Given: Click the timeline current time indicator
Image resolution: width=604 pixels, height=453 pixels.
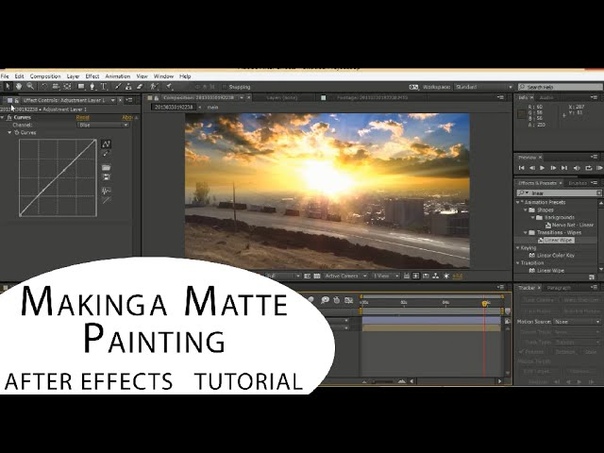Looking at the screenshot, I should tap(485, 304).
